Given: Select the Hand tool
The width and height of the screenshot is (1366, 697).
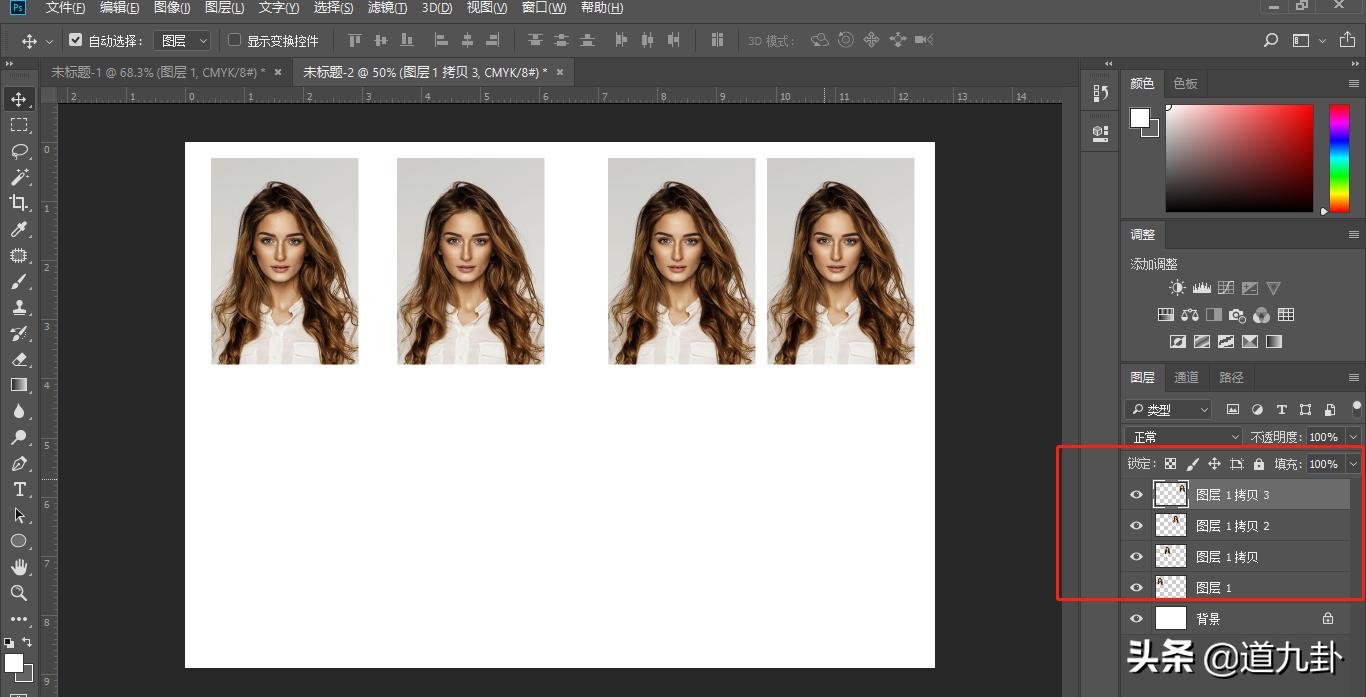Looking at the screenshot, I should pos(19,567).
